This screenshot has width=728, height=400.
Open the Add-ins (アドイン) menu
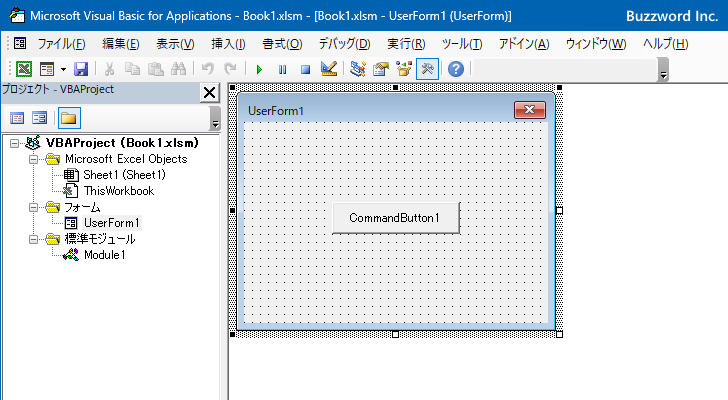coord(524,44)
